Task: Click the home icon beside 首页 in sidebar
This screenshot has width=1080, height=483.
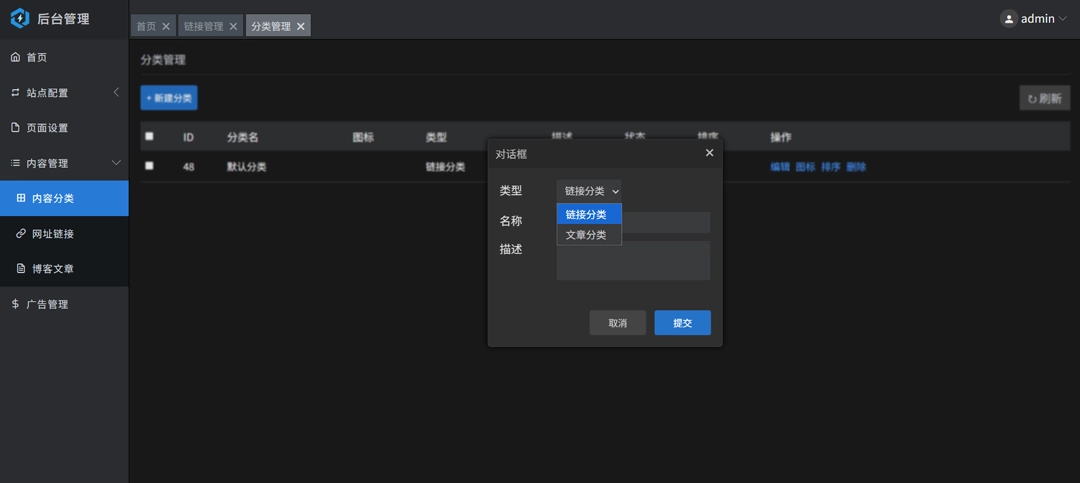Action: pyautogui.click(x=15, y=58)
